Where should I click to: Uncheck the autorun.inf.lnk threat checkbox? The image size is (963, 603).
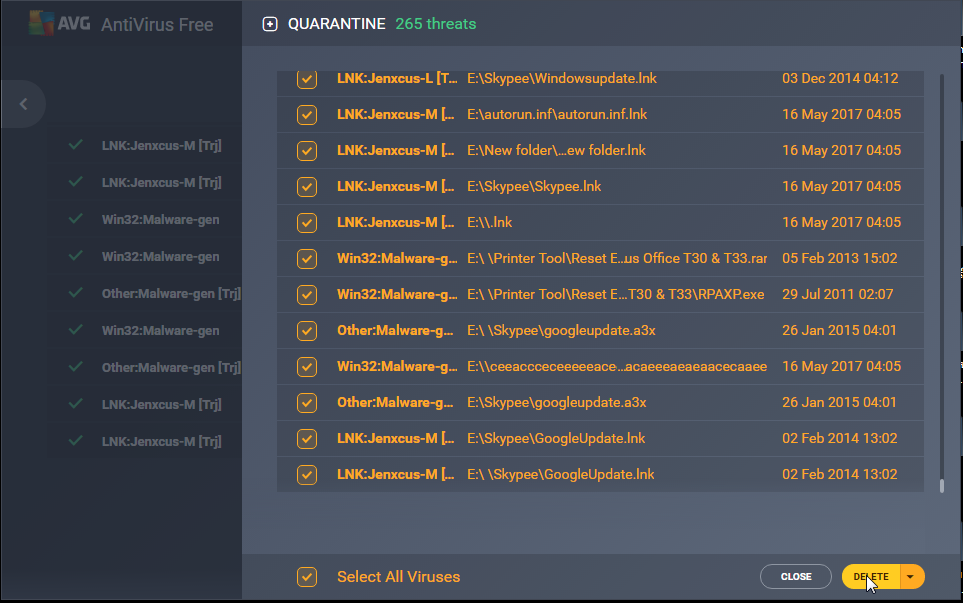(306, 115)
